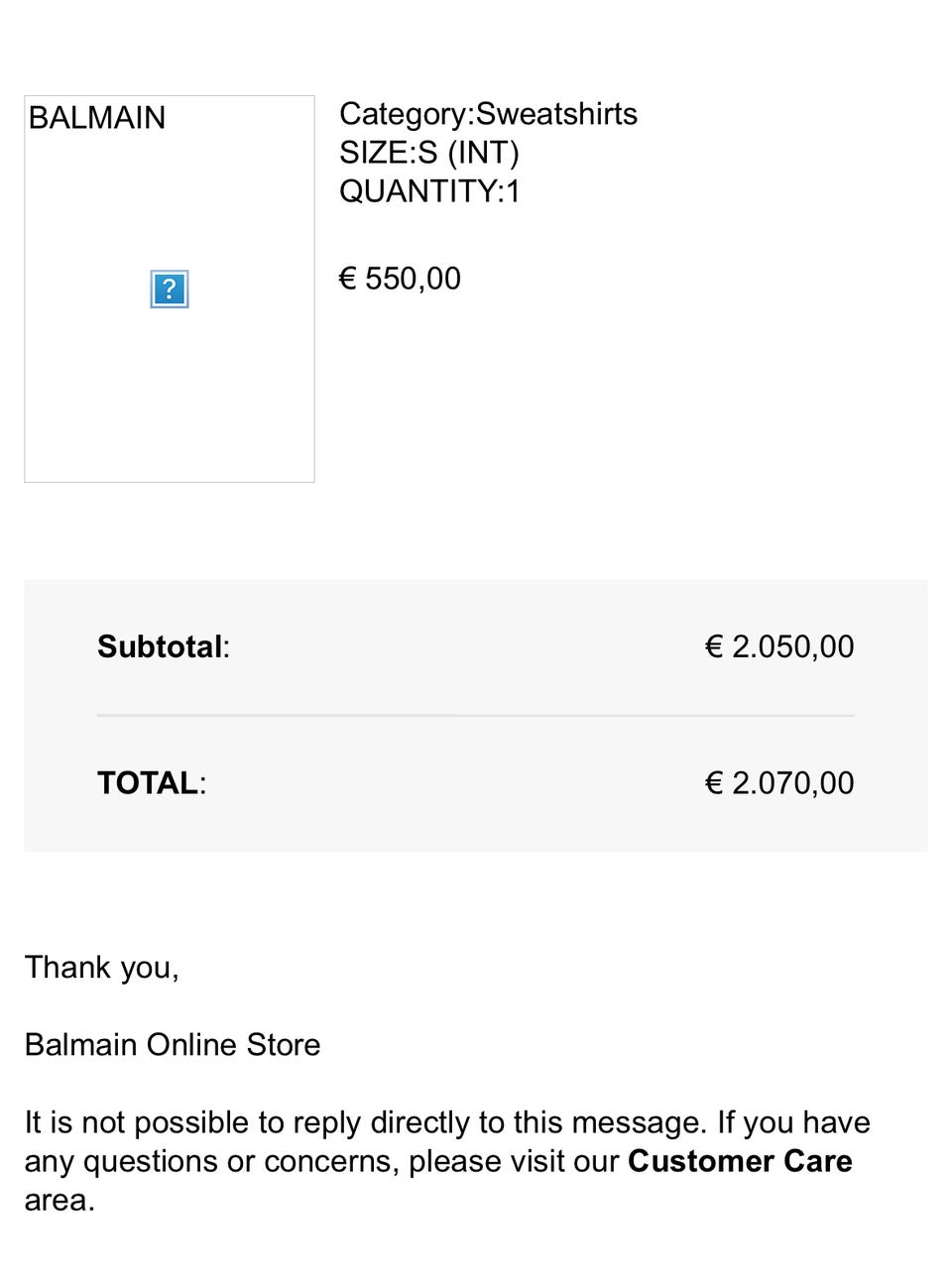Click the SIZE:S (INT) line
This screenshot has width=952, height=1283.
(428, 153)
